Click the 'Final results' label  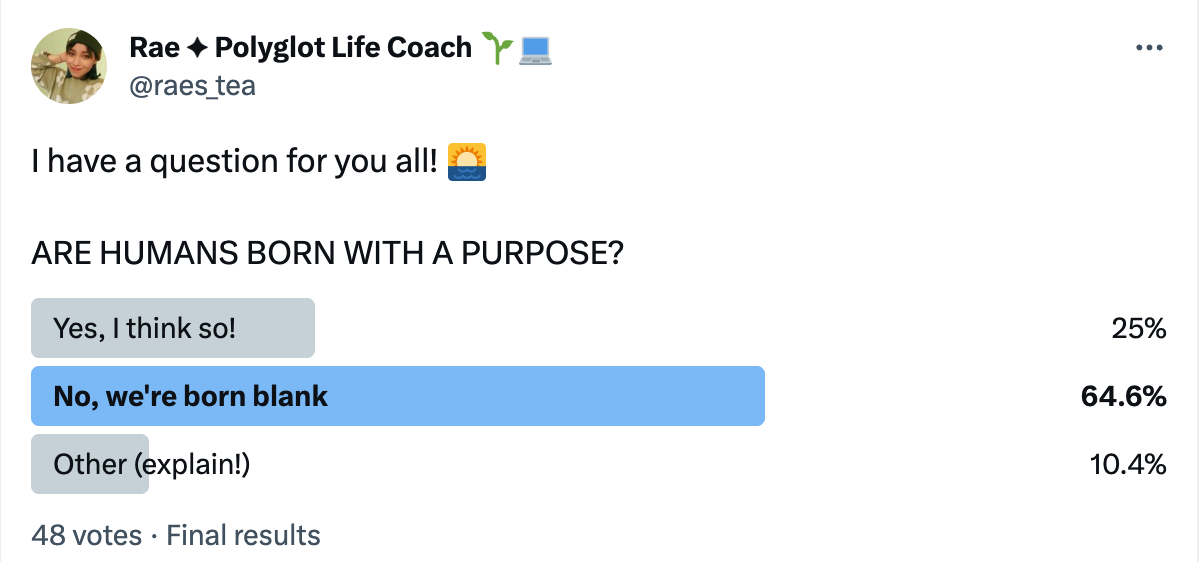pos(243,535)
